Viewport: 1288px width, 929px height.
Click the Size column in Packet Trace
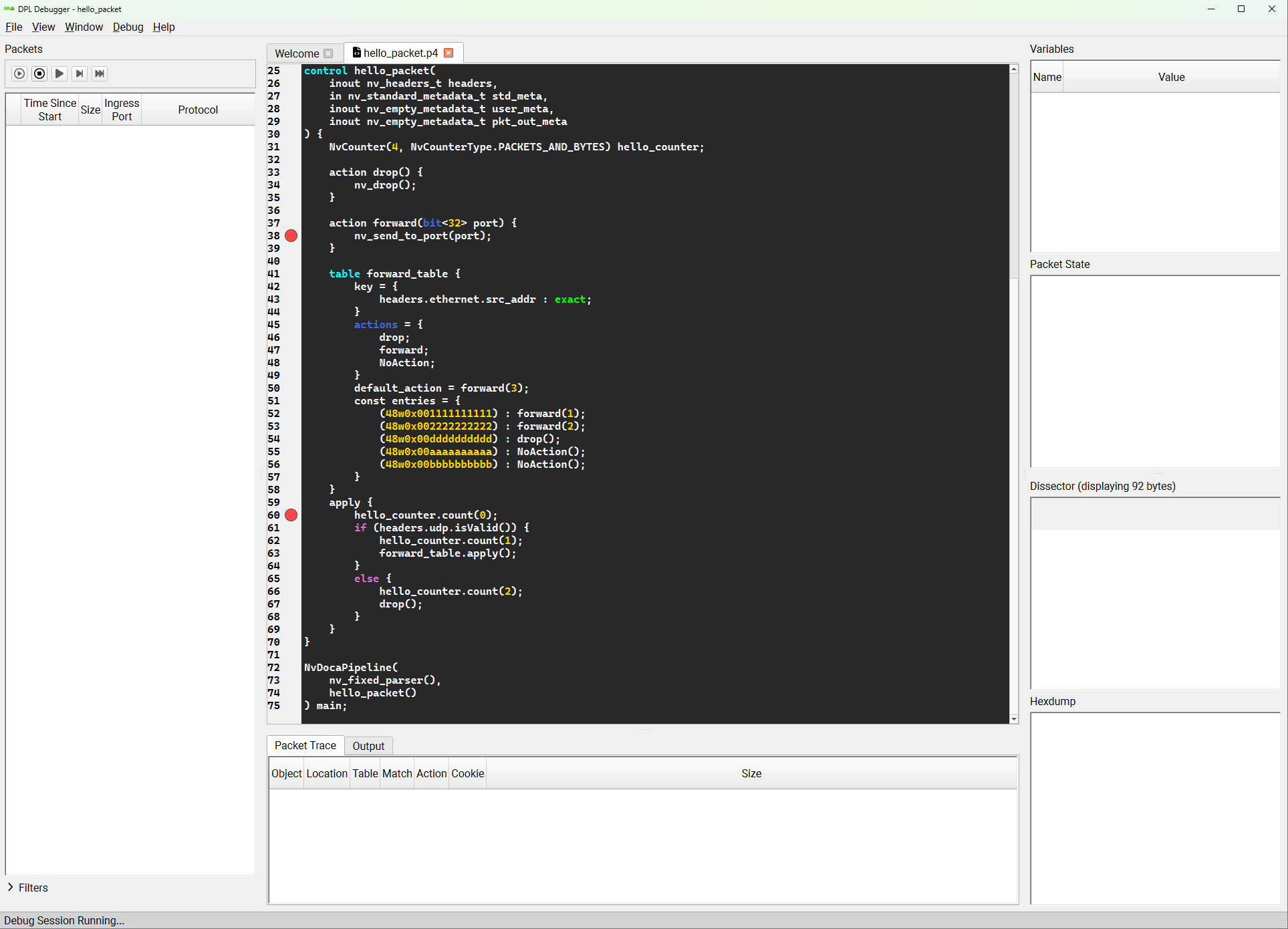click(x=751, y=773)
